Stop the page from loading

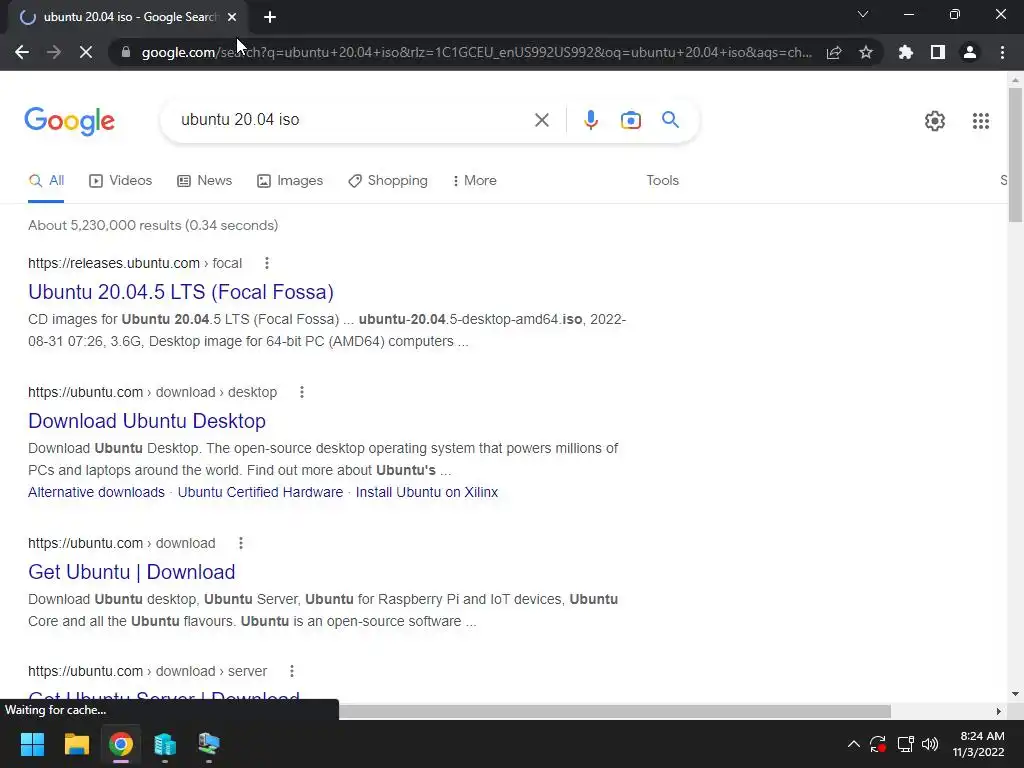[86, 52]
